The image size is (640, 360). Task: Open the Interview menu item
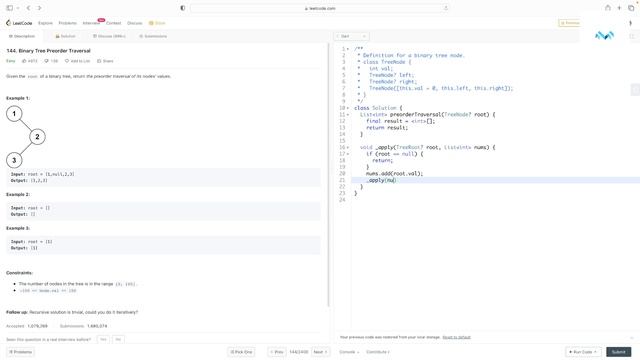pos(91,23)
